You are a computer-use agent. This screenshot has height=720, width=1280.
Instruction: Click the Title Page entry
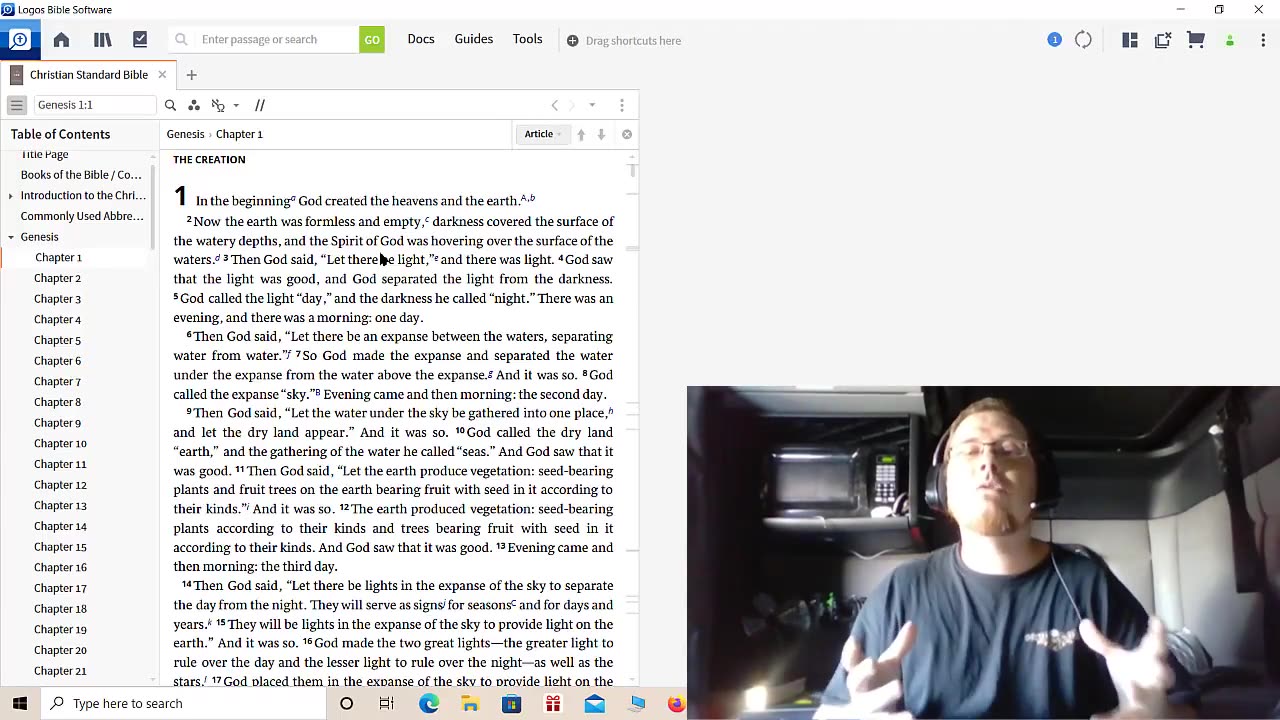[x=44, y=155]
